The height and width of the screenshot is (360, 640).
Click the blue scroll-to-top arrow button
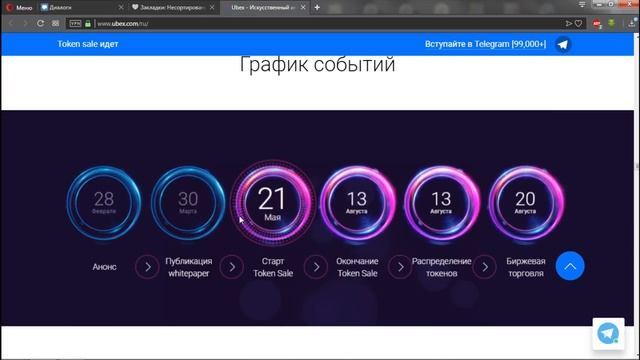(570, 266)
